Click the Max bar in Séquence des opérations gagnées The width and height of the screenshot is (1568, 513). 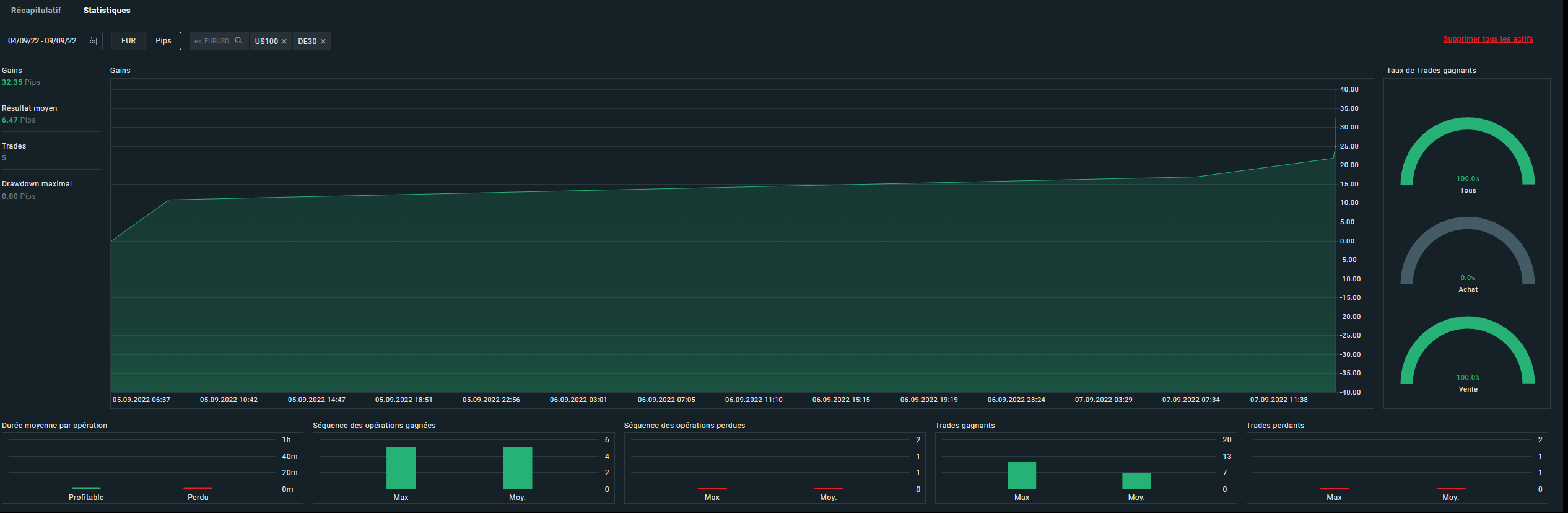[x=401, y=468]
